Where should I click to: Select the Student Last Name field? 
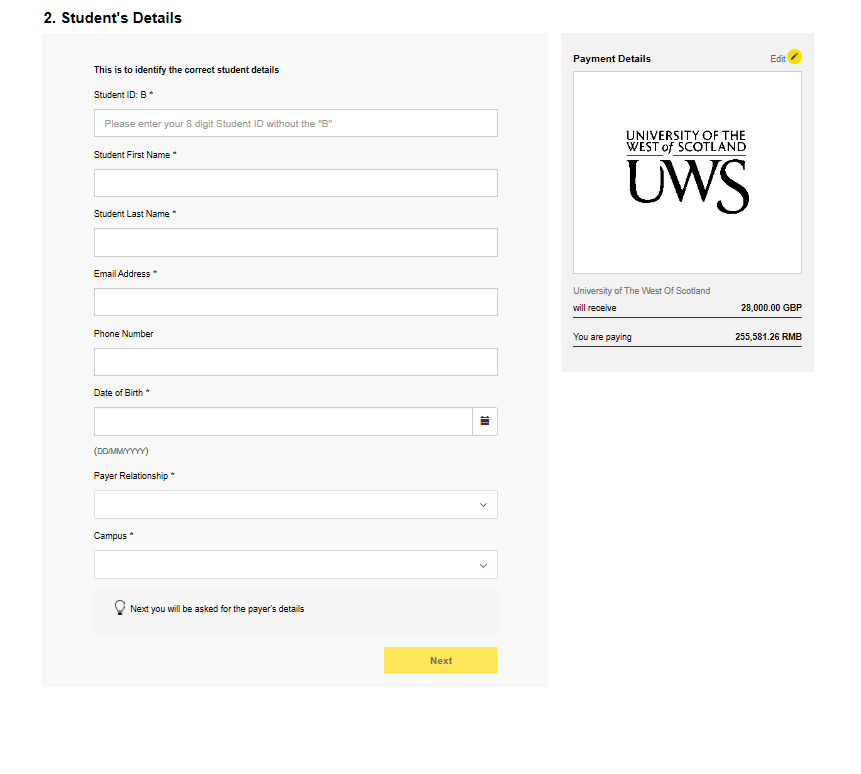coord(295,243)
